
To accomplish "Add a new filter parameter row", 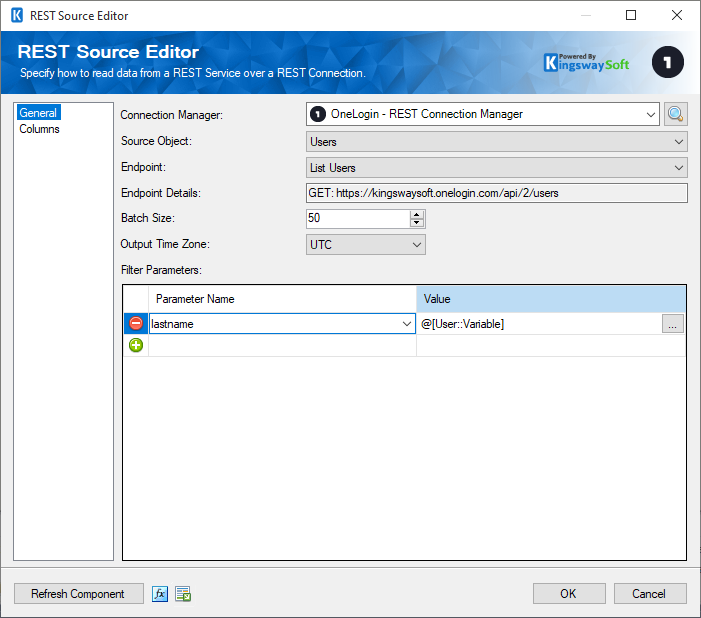I will click(136, 345).
